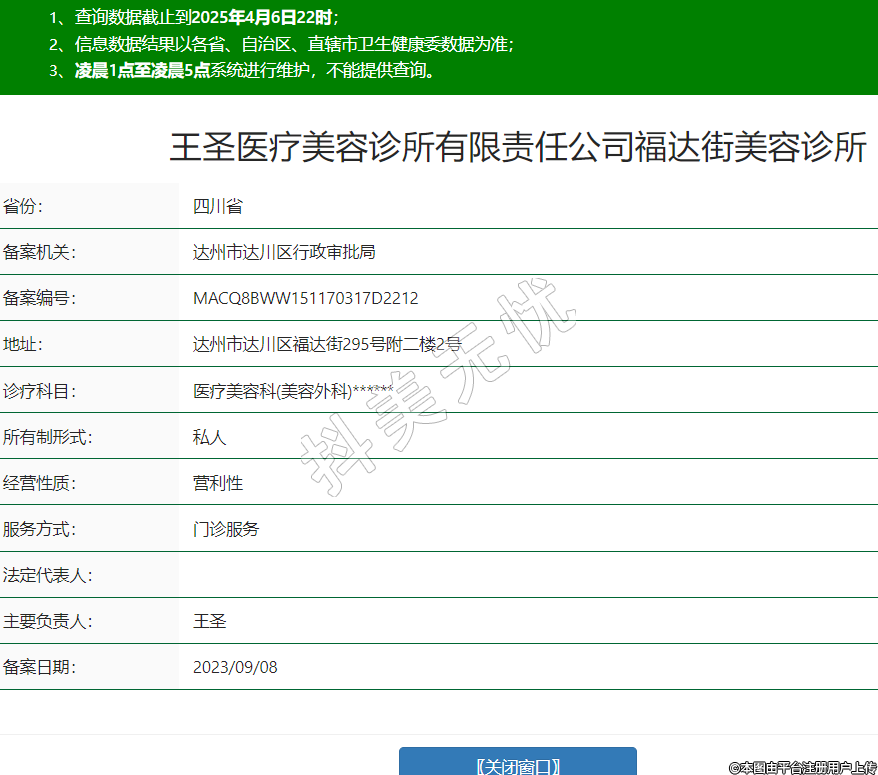Click the 【关闭窗口】 close window button
The height and width of the screenshot is (775, 878).
coord(517,765)
